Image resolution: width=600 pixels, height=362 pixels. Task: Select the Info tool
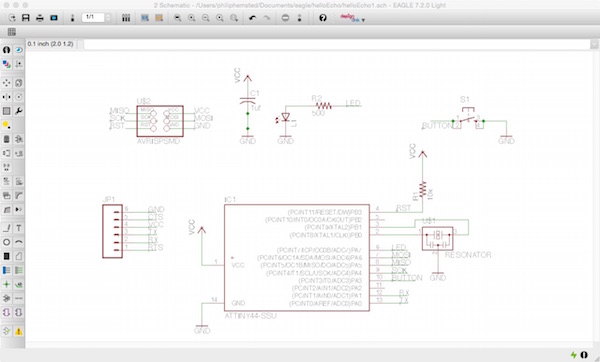pyautogui.click(x=7, y=50)
